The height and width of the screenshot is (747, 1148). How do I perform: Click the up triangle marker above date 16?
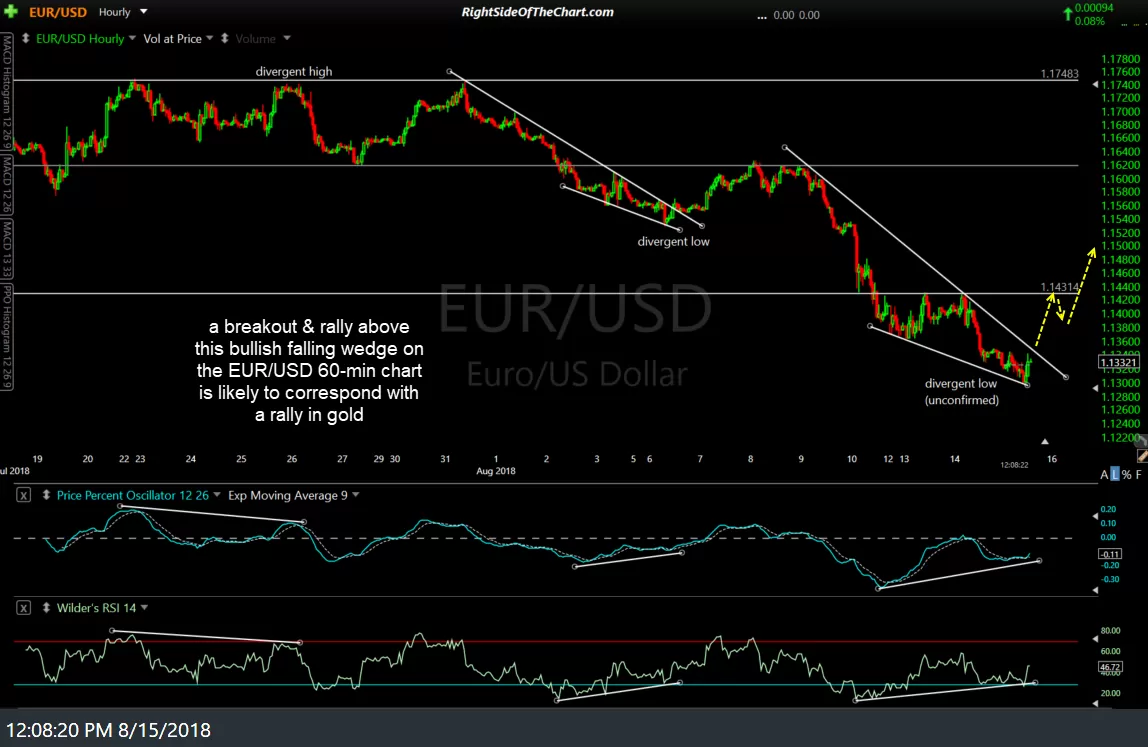1045,442
